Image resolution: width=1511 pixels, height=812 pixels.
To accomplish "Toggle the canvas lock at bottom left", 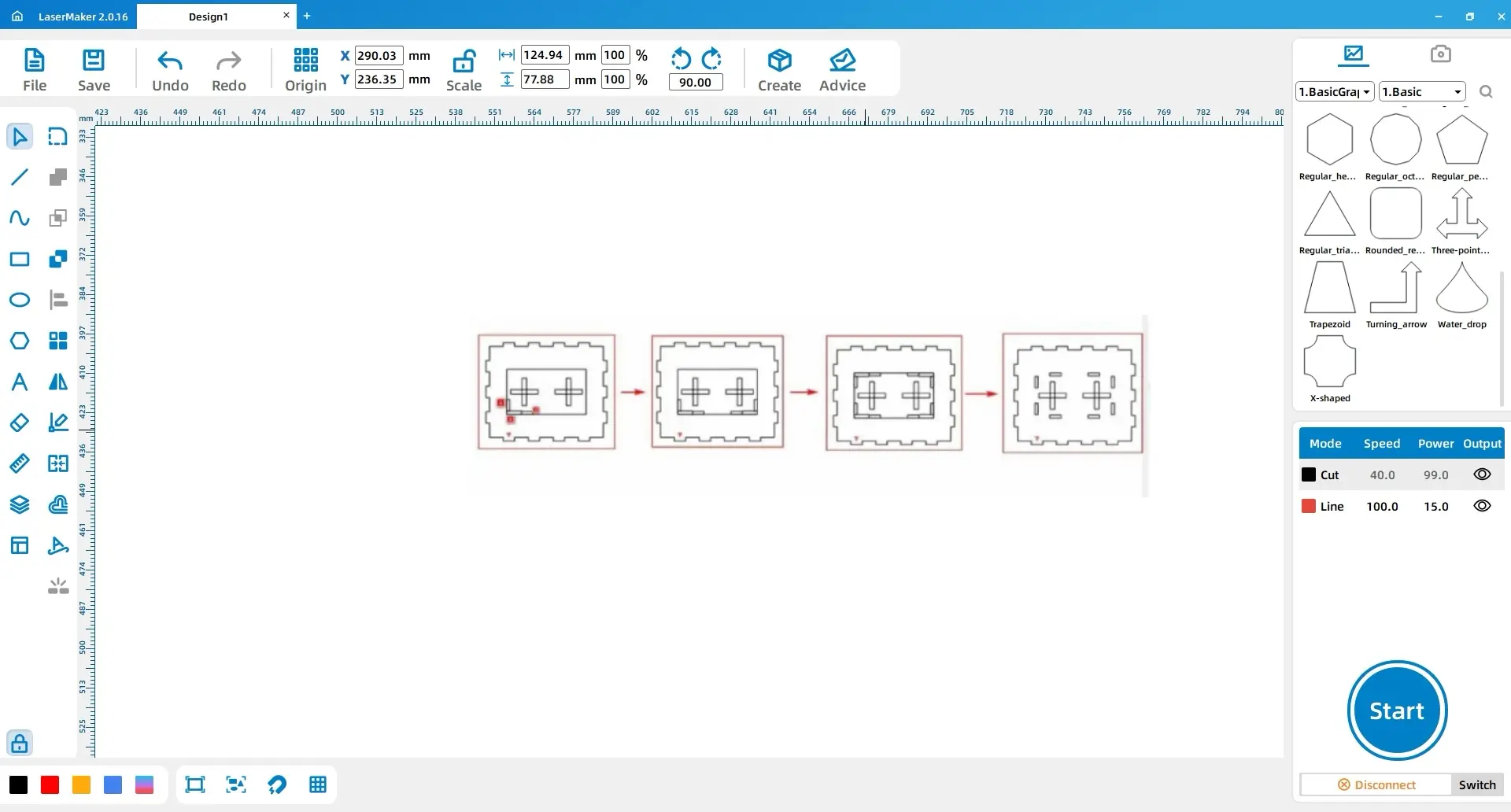I will (20, 743).
